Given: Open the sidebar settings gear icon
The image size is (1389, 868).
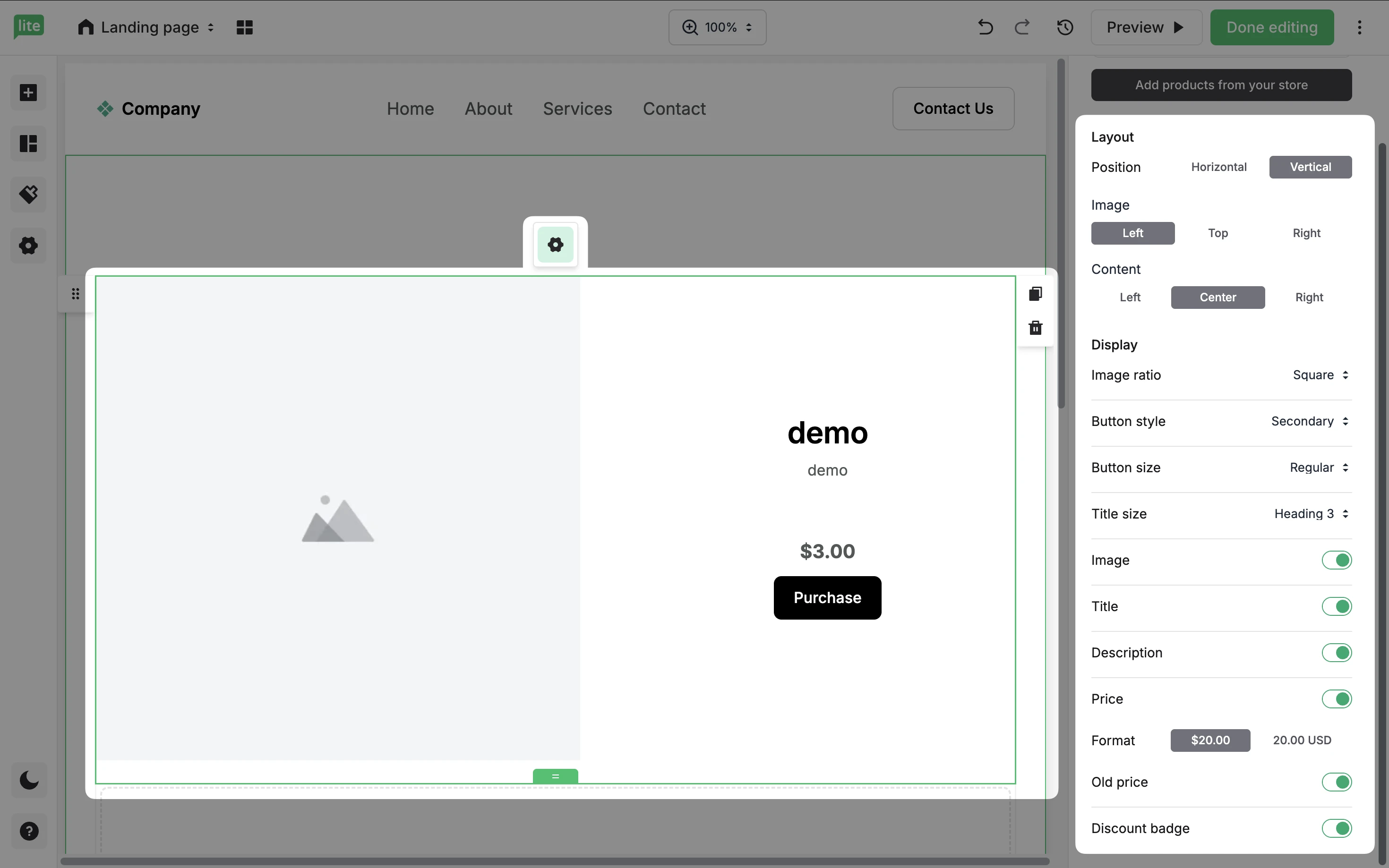Looking at the screenshot, I should coord(28,246).
